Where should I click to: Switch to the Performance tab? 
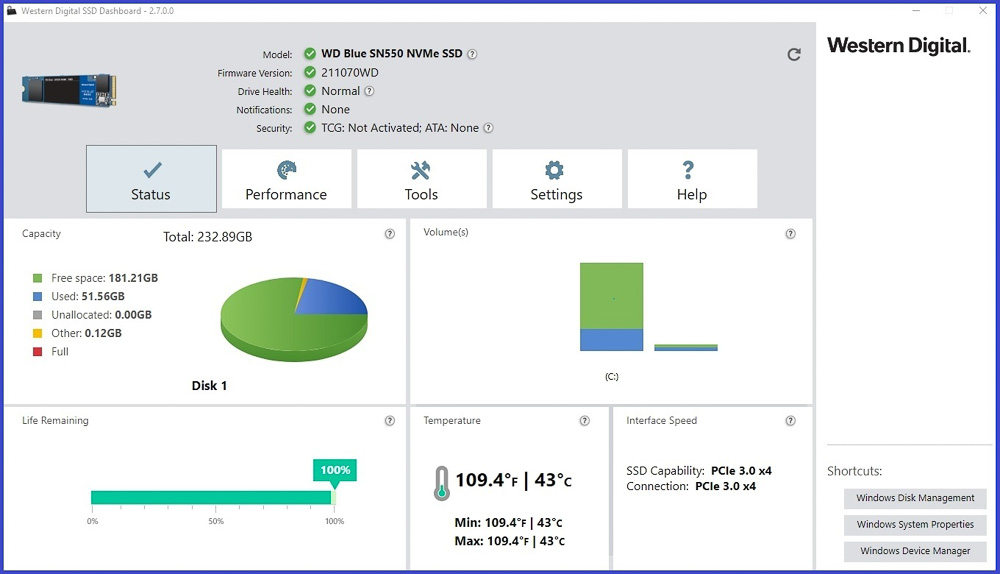pyautogui.click(x=286, y=179)
